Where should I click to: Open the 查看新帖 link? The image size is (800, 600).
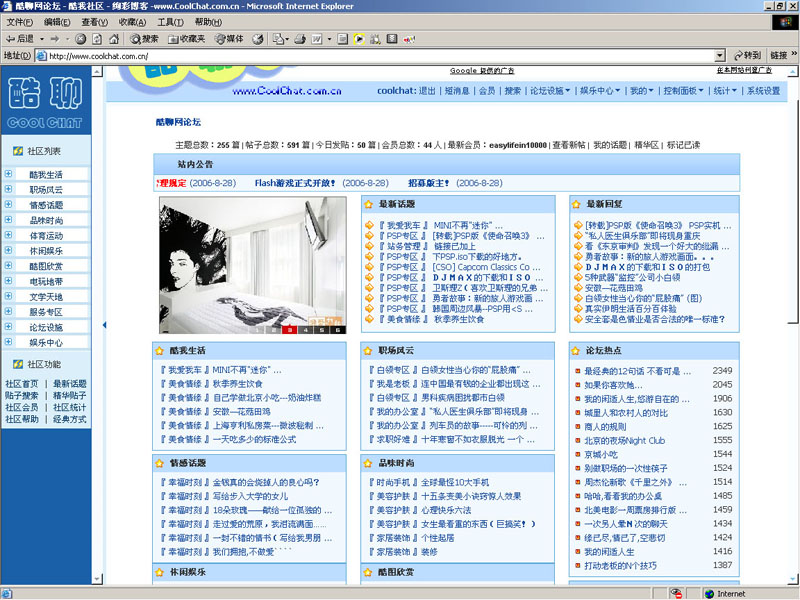click(569, 145)
